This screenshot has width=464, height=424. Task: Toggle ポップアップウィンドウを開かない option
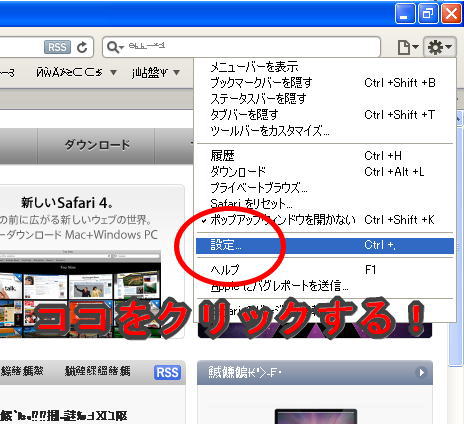(x=325, y=219)
